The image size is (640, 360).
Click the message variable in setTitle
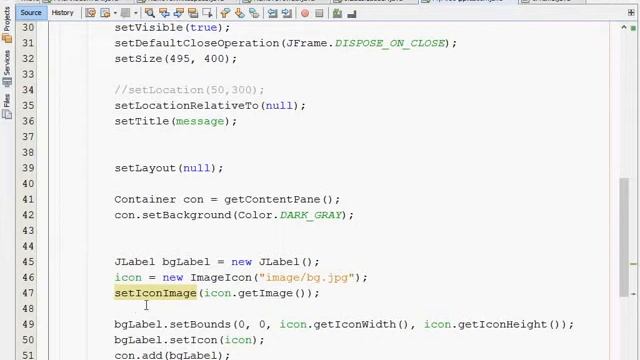point(200,121)
